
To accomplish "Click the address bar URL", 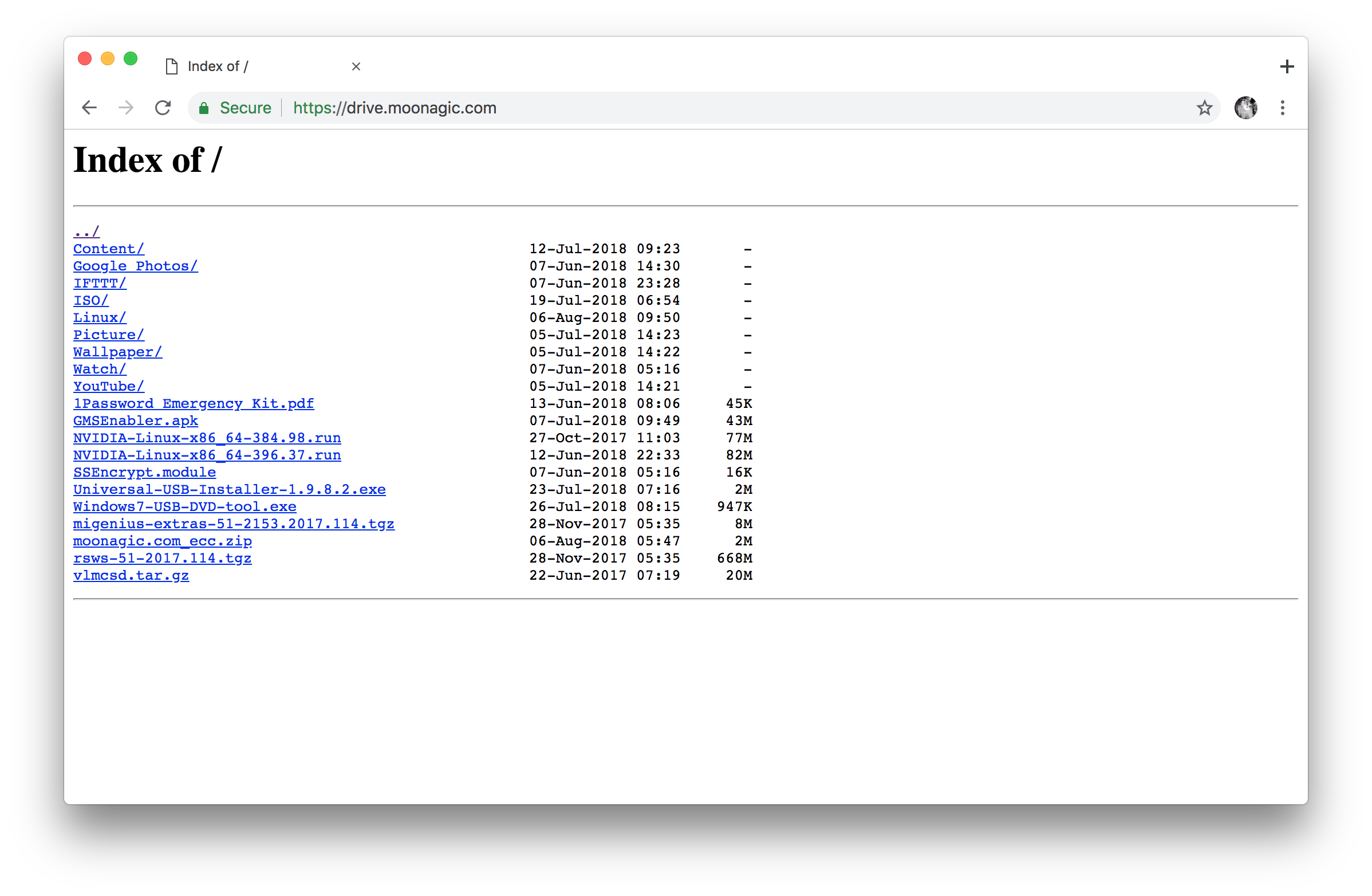I will tap(395, 108).
